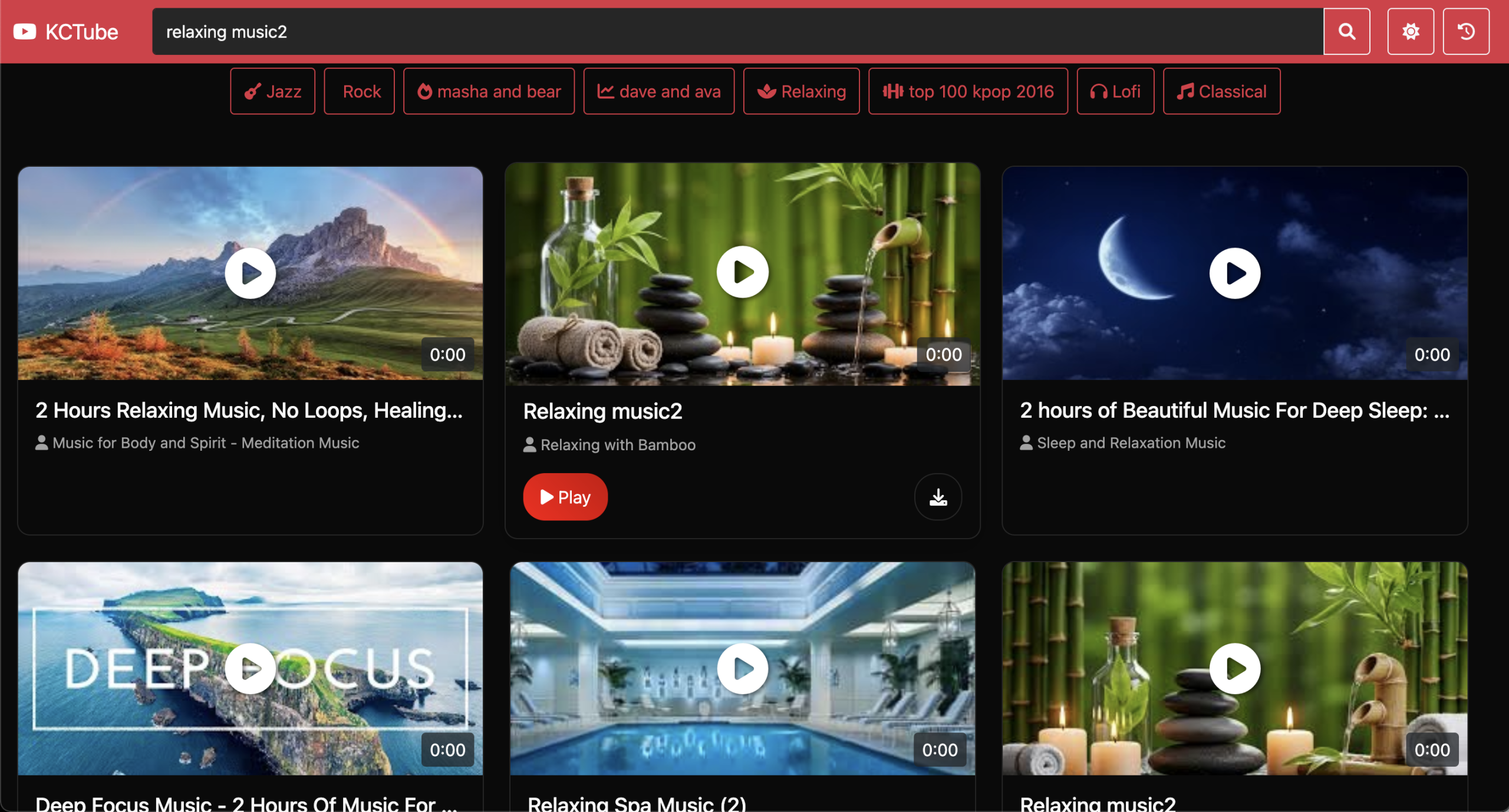Open title 2 Hours Relaxing Music, No Loops
Screen dimensions: 1509x812
(x=249, y=410)
